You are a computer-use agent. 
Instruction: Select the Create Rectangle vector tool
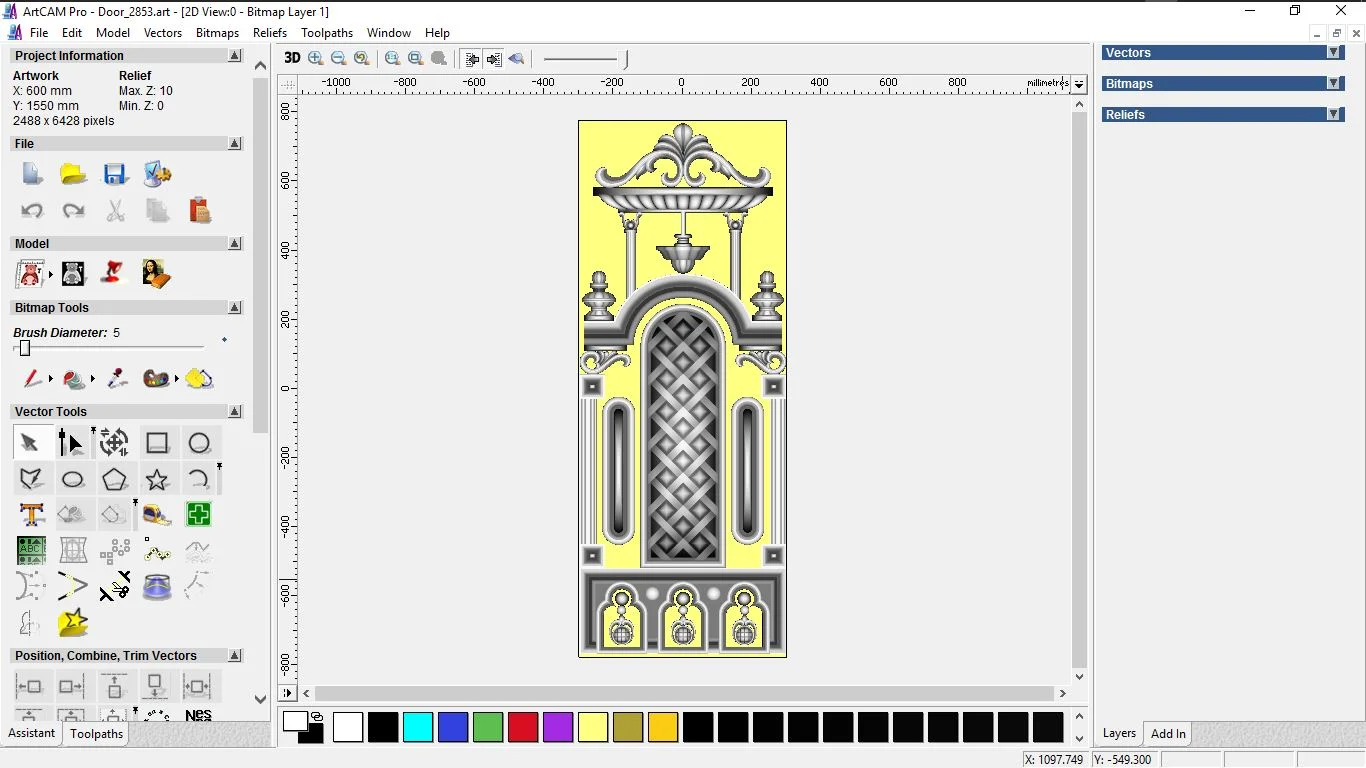(157, 443)
